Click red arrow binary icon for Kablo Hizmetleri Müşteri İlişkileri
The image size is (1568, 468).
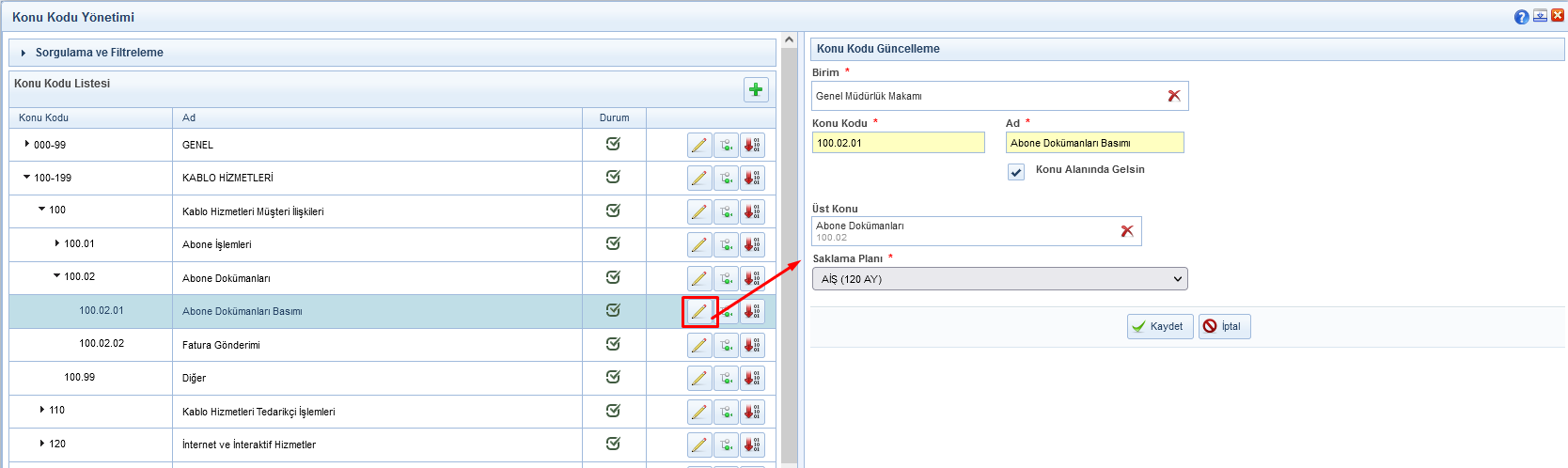coord(752,211)
